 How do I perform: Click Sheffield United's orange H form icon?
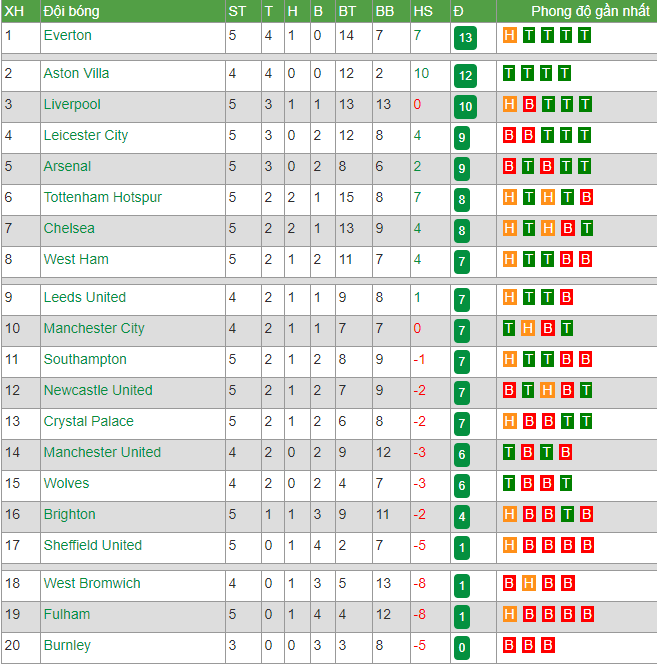pos(510,545)
